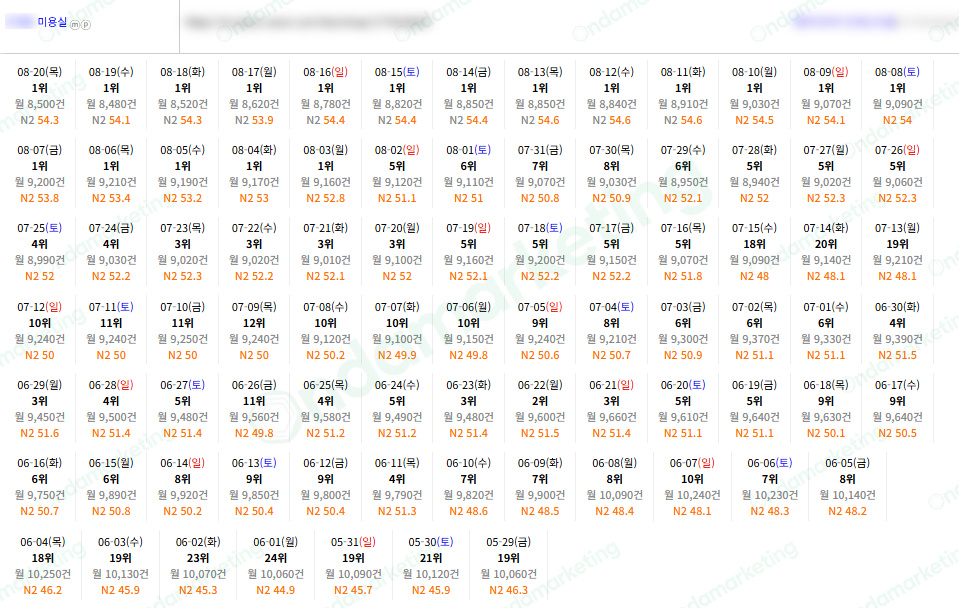Click N2 46.3 under 05-29(금)

pos(509,590)
